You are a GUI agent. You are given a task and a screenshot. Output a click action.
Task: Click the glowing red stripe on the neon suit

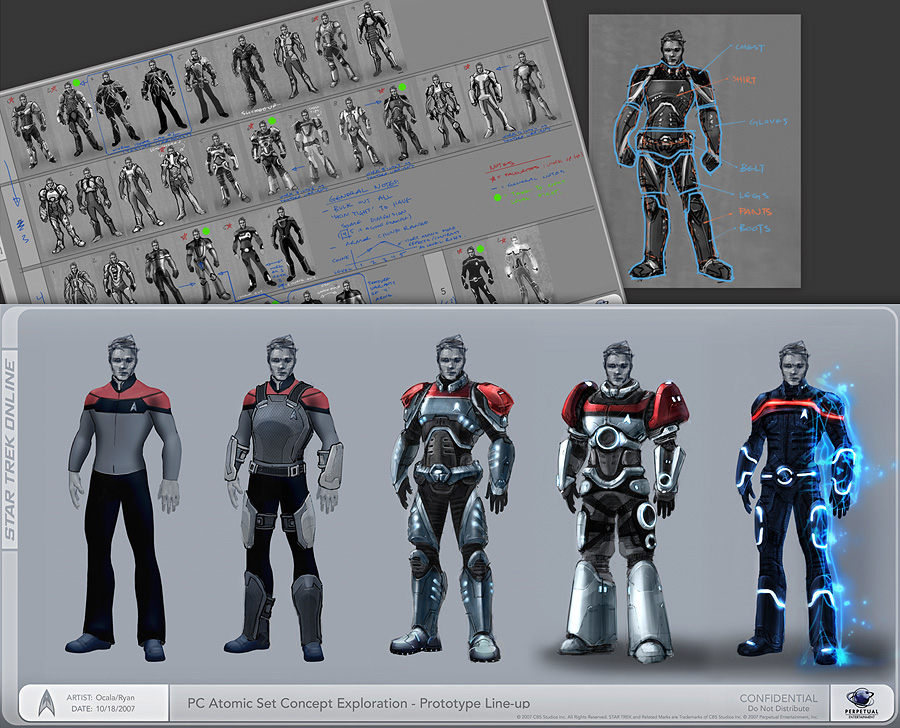798,411
